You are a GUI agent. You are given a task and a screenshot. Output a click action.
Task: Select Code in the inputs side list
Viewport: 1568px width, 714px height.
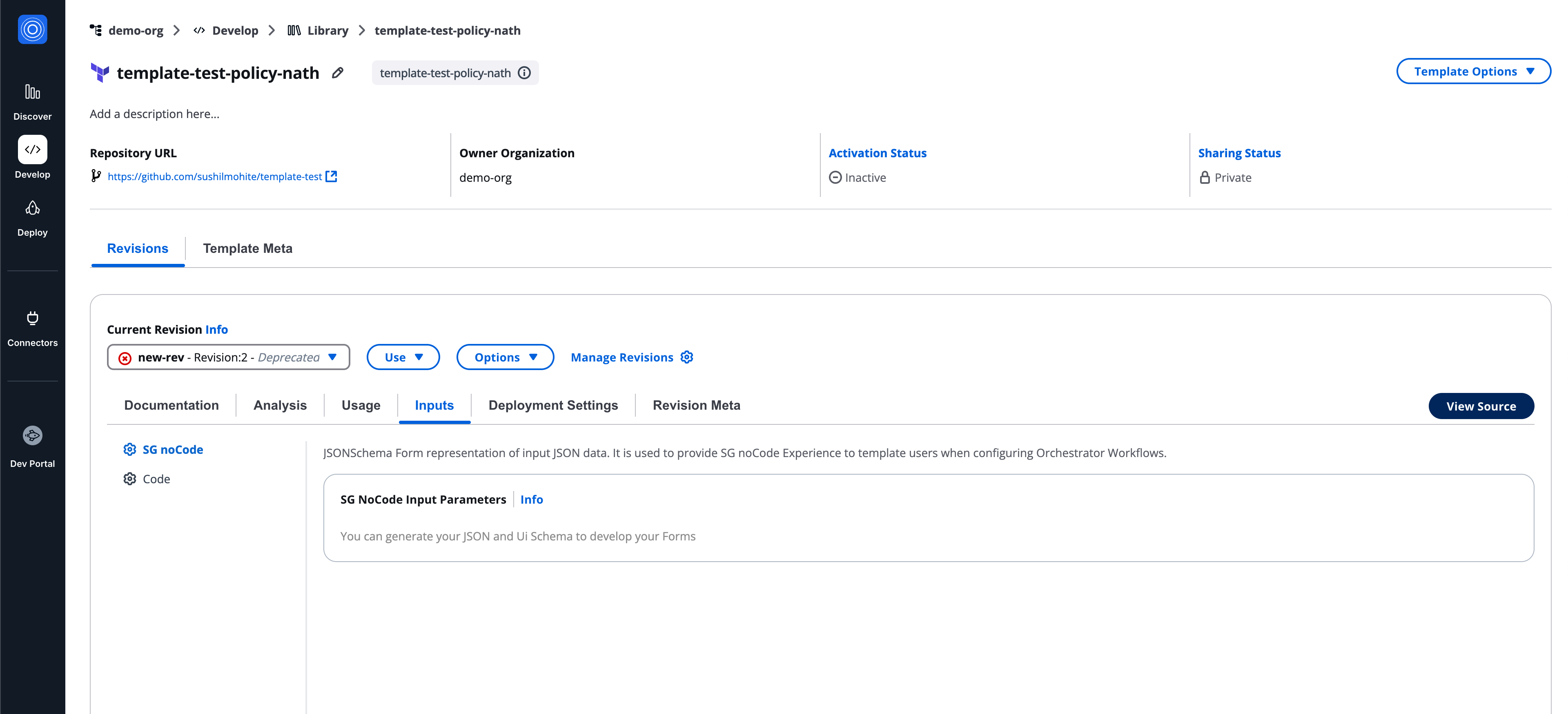156,479
